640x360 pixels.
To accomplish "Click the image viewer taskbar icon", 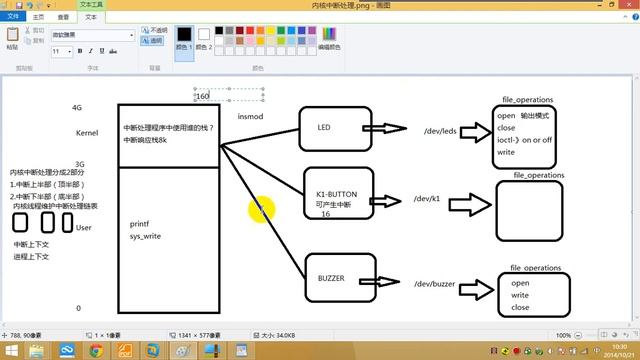I will pos(241,351).
